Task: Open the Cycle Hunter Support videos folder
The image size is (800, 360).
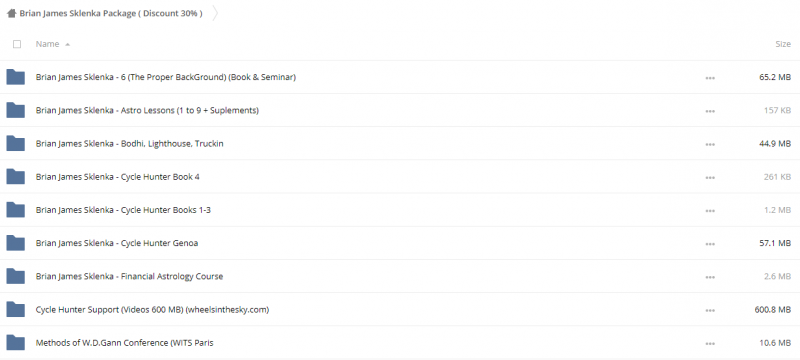Action: tap(152, 310)
